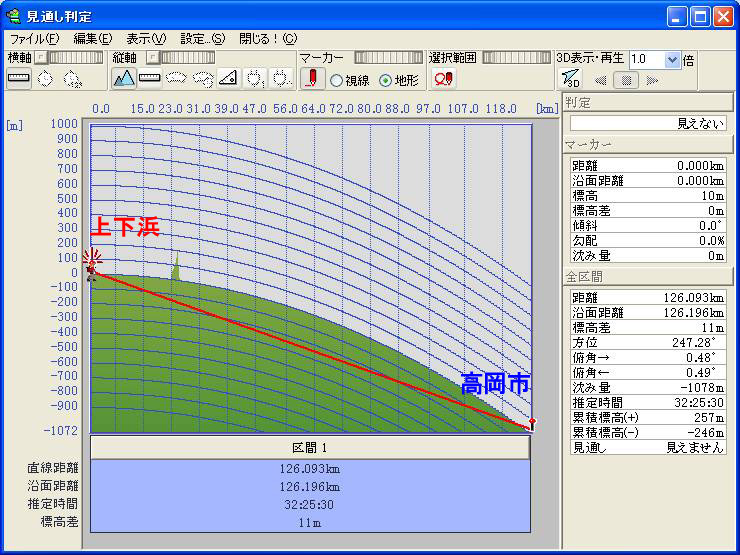
Task: Click the 標高差 label below the graph
Action: (x=59, y=522)
